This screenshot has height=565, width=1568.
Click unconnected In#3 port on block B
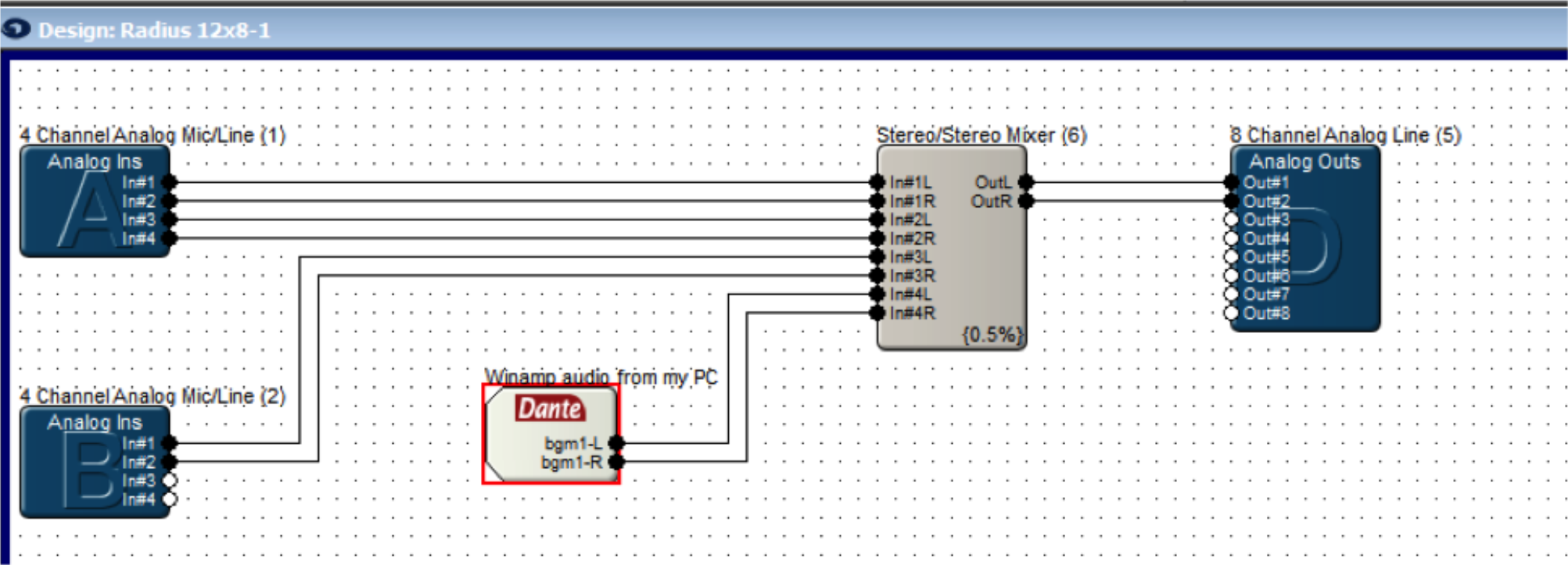pos(170,481)
